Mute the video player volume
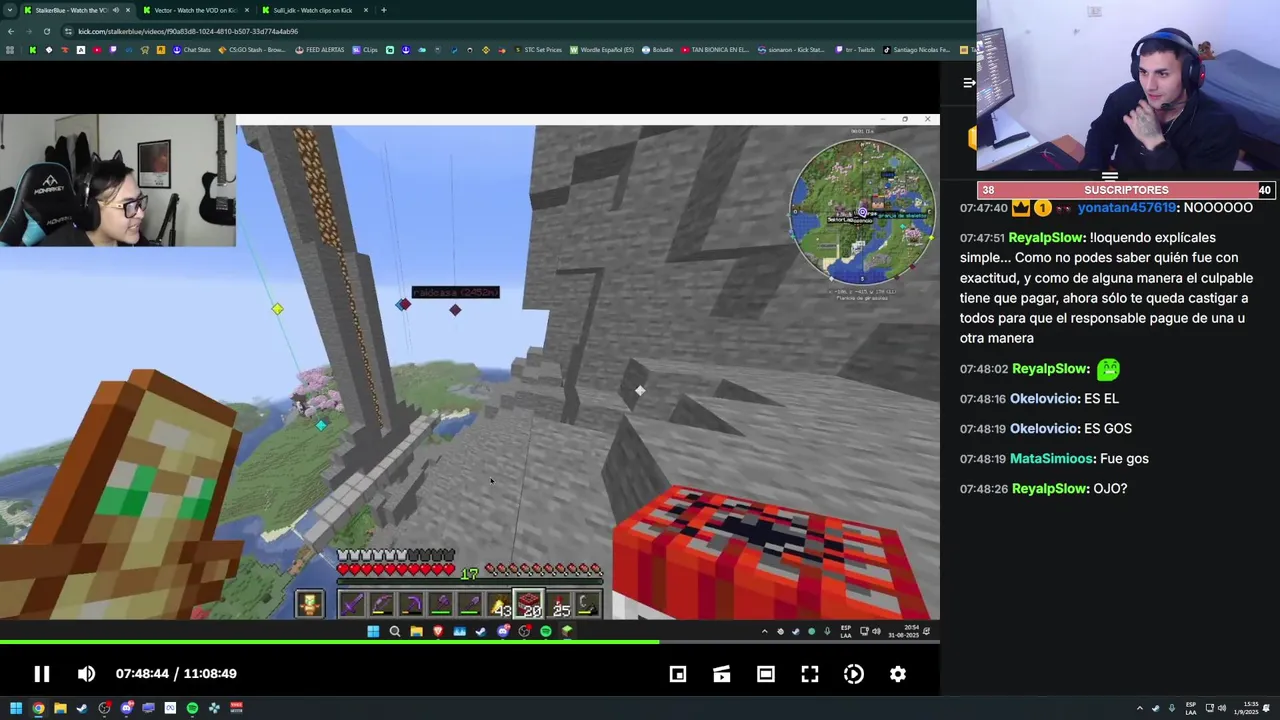Screen dimensions: 1280x720 [x=87, y=674]
